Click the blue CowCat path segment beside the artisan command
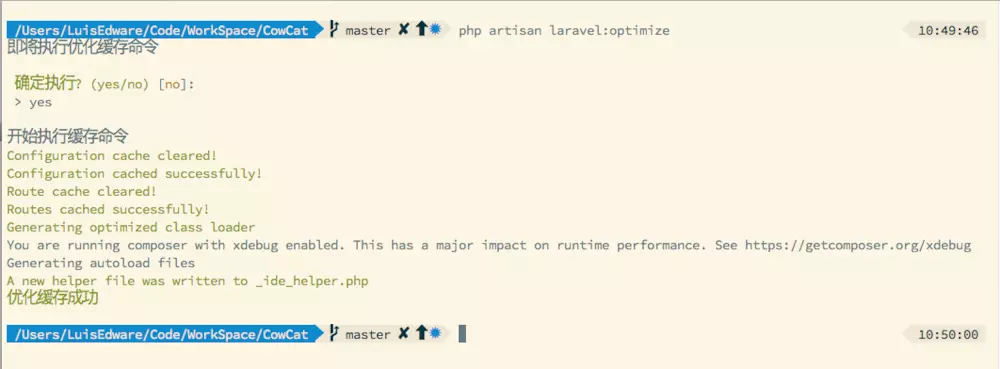 coord(286,30)
